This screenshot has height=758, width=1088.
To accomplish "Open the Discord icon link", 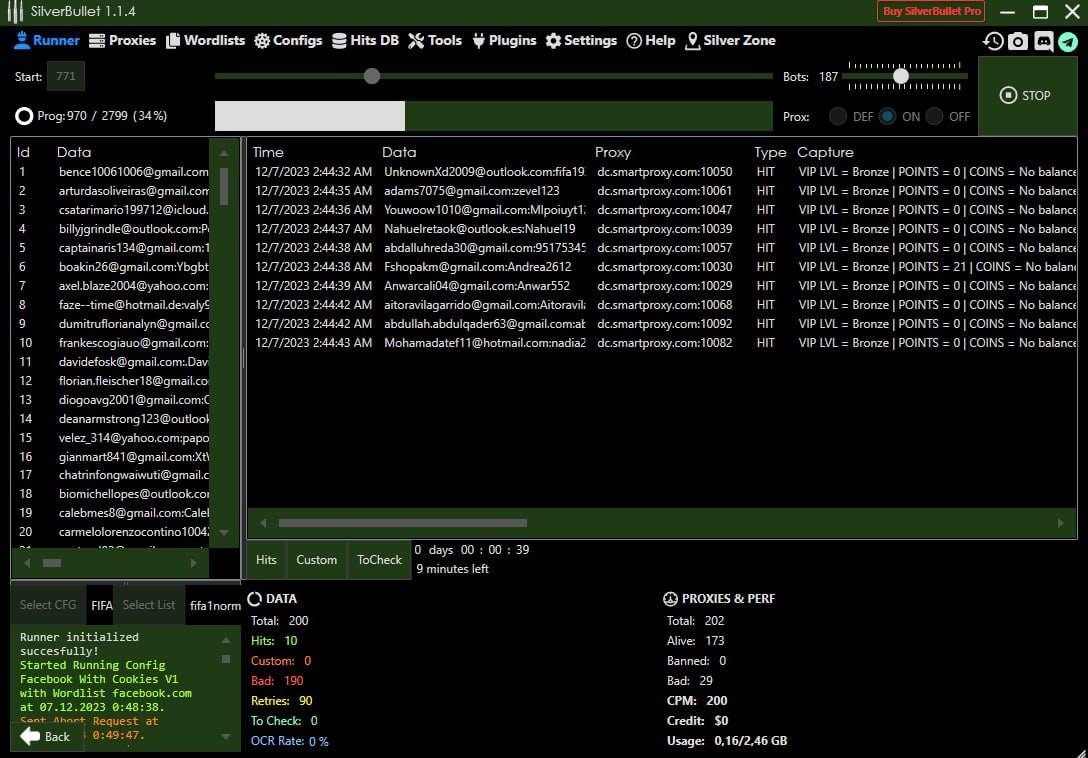I will [1043, 41].
